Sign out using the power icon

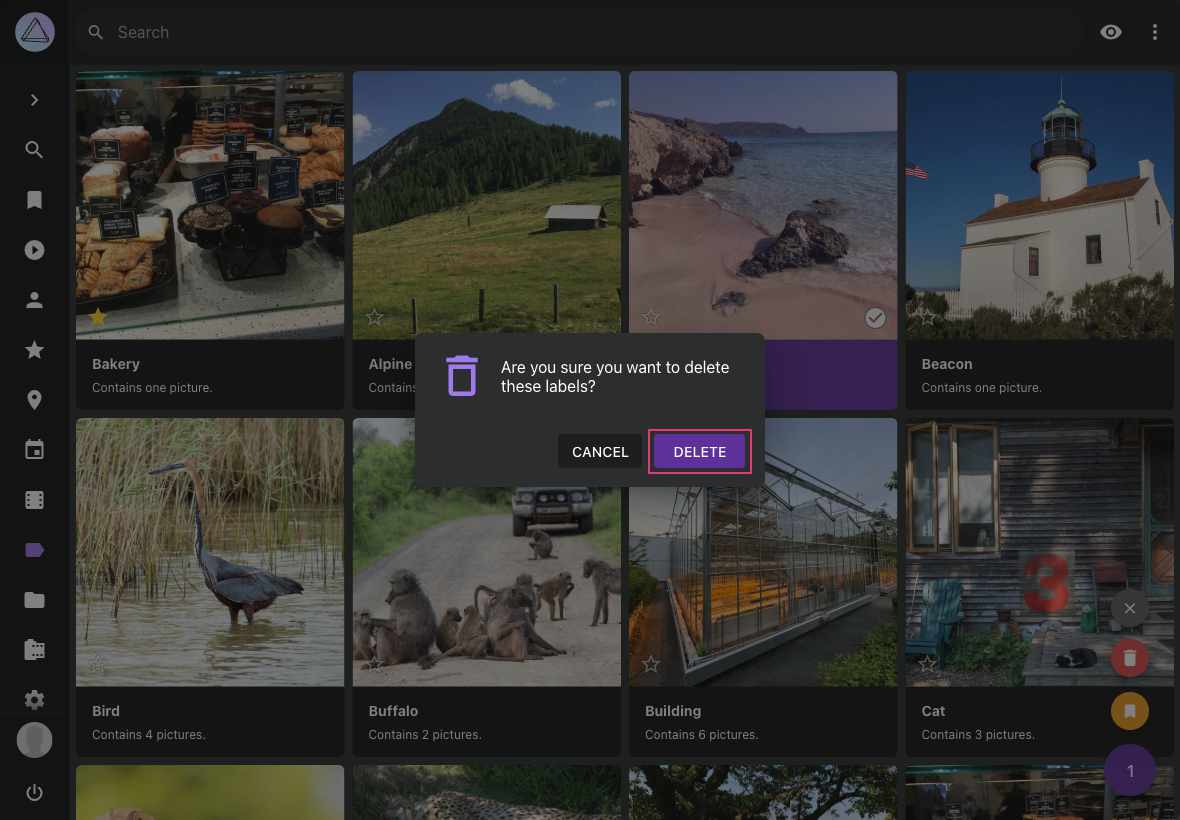coord(34,792)
